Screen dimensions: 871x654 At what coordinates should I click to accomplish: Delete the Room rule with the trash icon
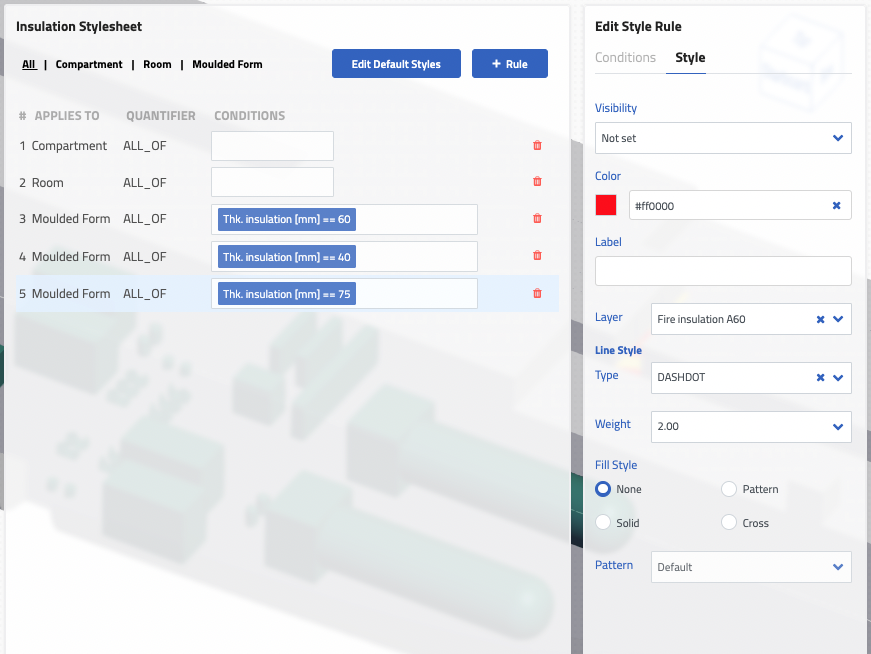(x=537, y=182)
